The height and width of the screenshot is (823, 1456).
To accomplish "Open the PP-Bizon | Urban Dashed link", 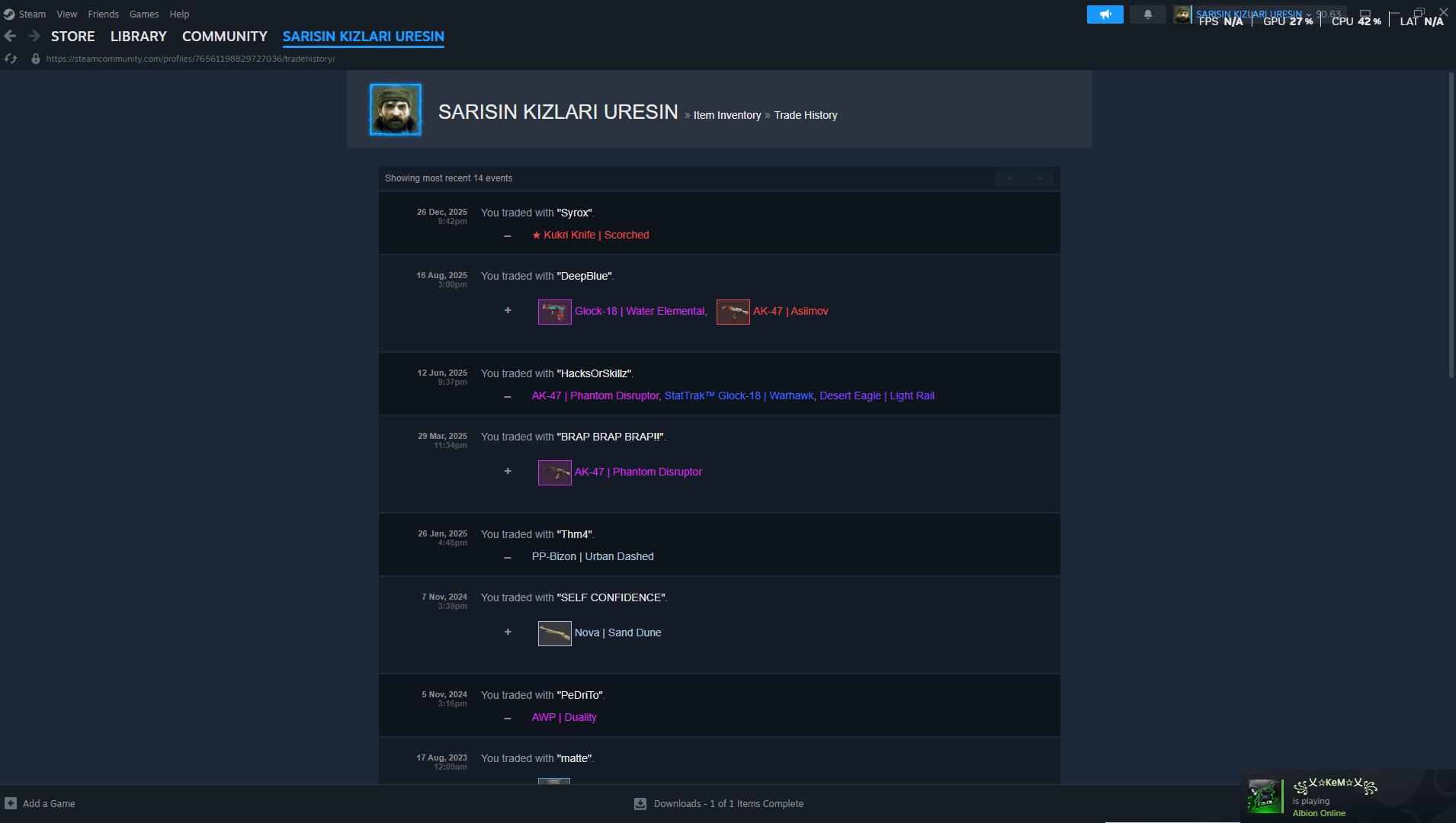I will point(593,557).
